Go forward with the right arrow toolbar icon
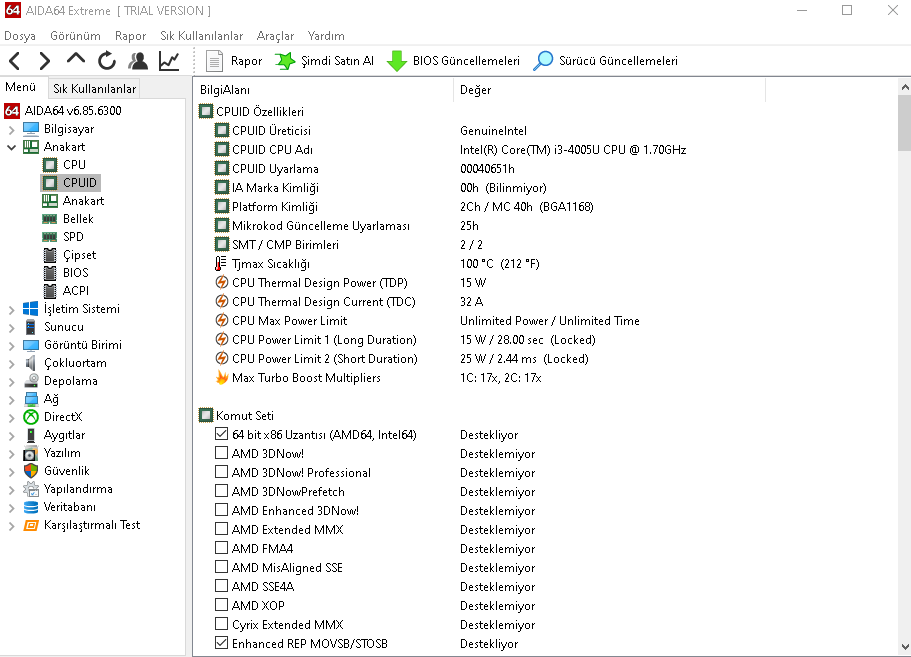The height and width of the screenshot is (657, 911). click(44, 60)
